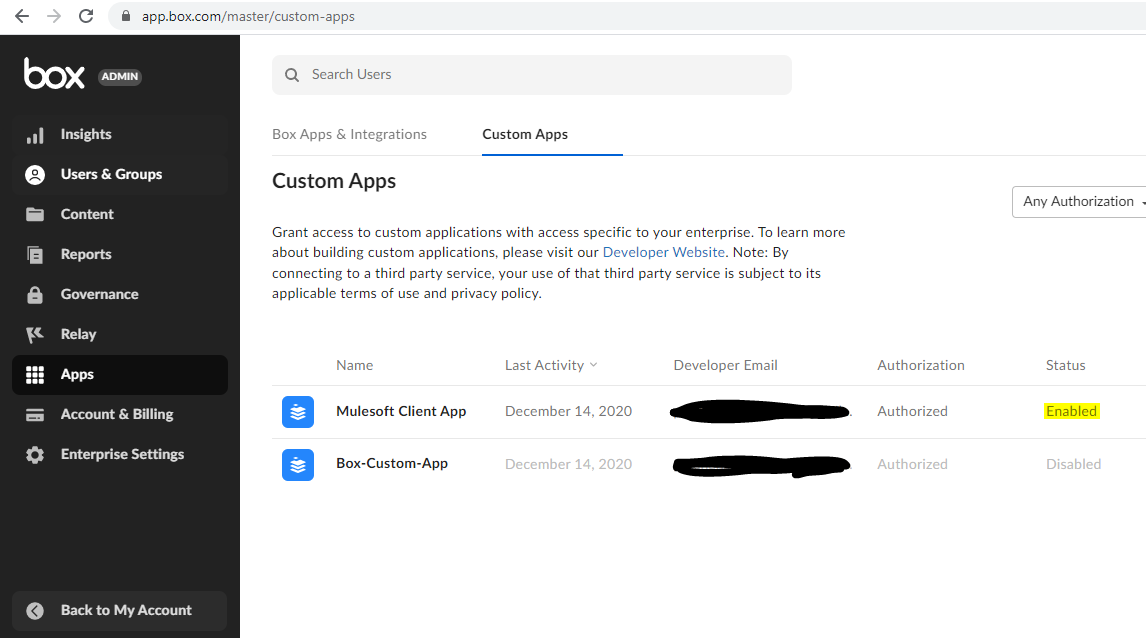Screen dimensions: 1146x638
Task: Click the Enterprise Settings gear icon
Action: pos(35,455)
